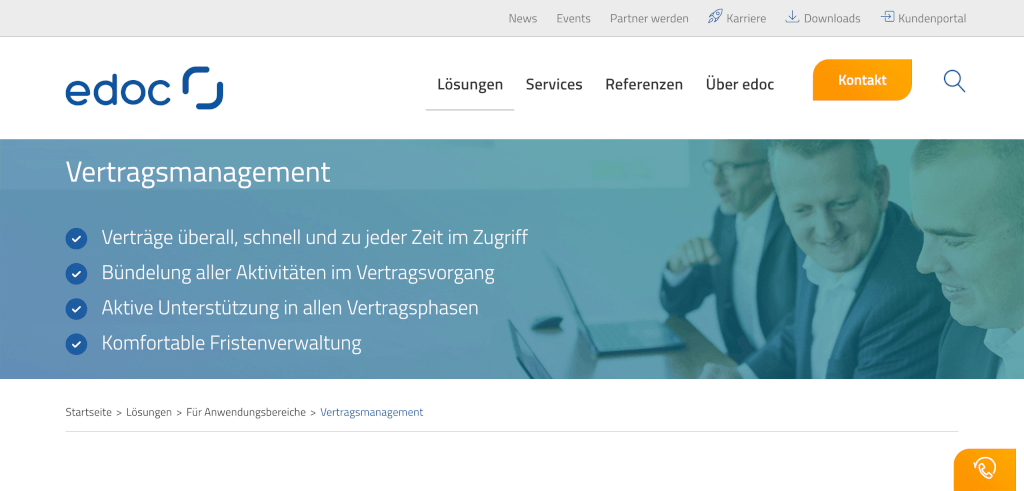This screenshot has height=491, width=1024.
Task: Go to Startseite in breadcrumb
Action: click(88, 412)
